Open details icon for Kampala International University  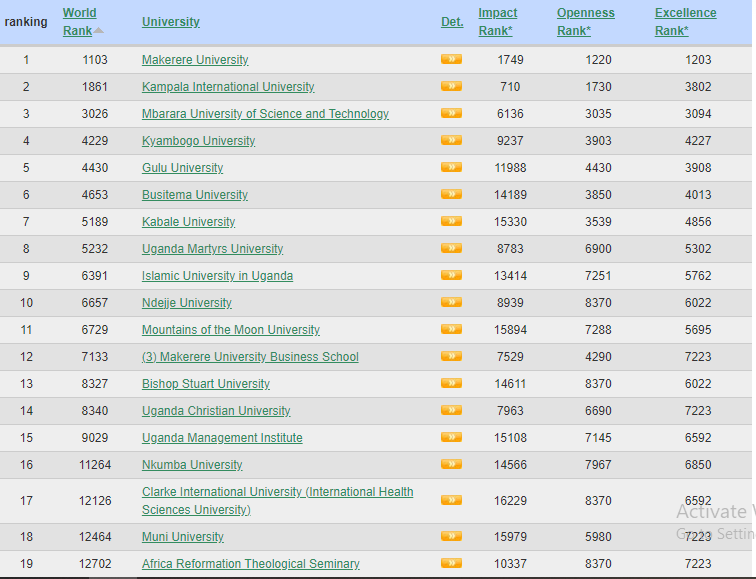pyautogui.click(x=451, y=86)
